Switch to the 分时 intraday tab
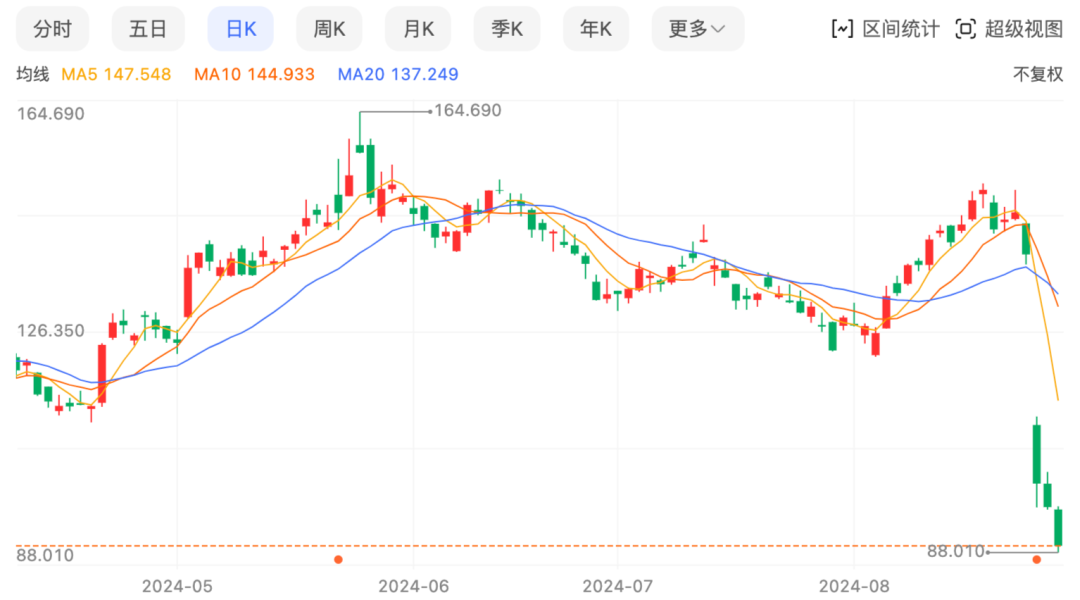Screen dimensions: 1080x600 53,29
